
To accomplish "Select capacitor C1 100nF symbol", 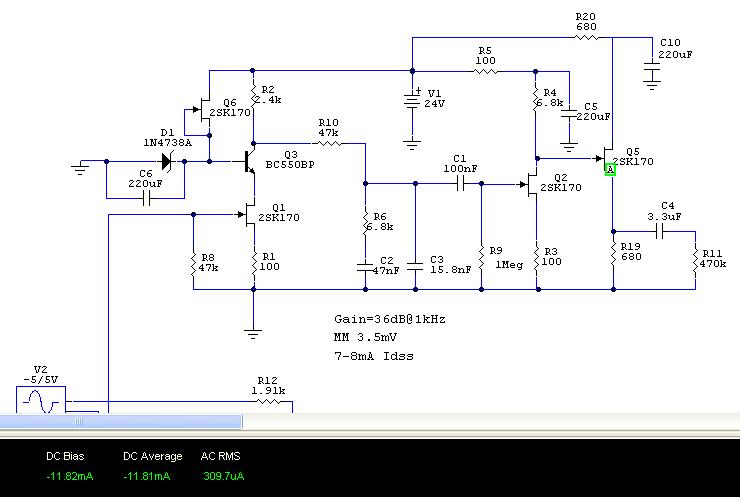I will click(x=461, y=184).
